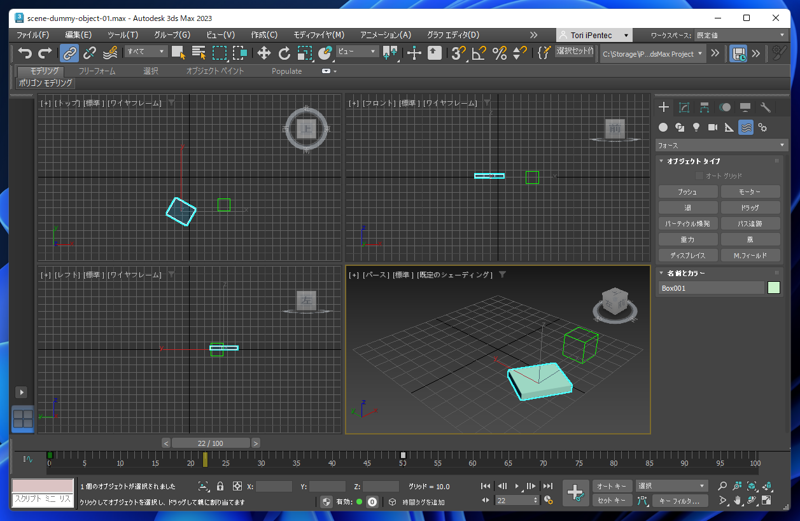Toggle the Auto Key (オートキー) mode

611,486
